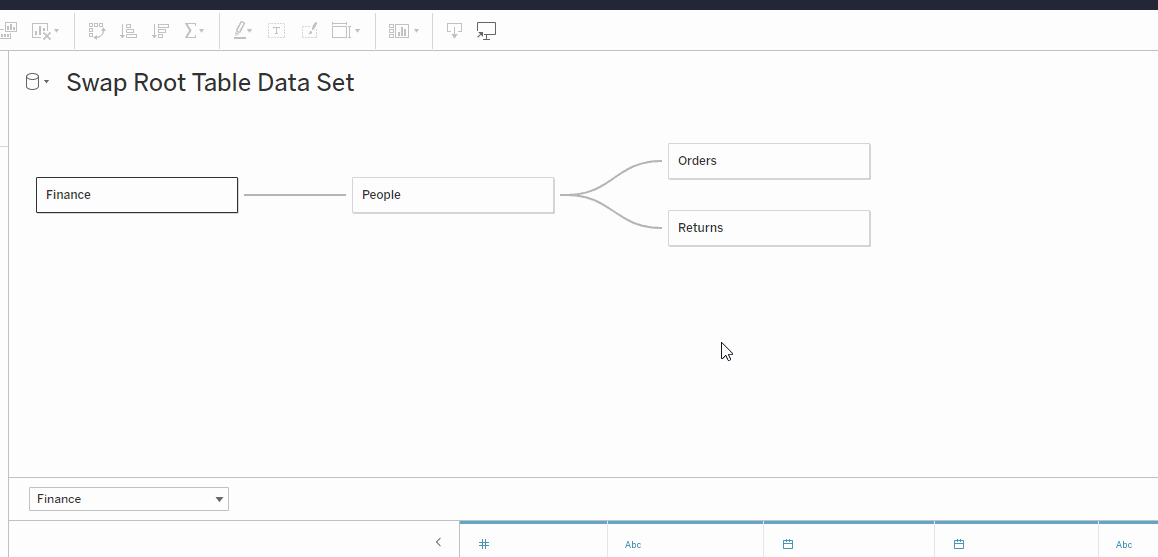The height and width of the screenshot is (557, 1158).
Task: Click the Swap Root Table Data Set title
Action: tap(210, 82)
